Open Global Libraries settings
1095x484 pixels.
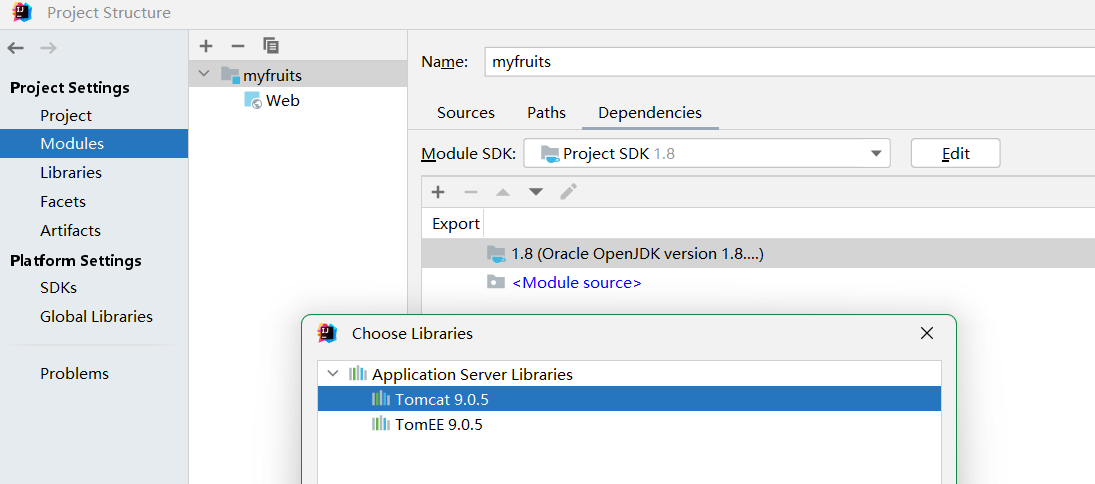tap(96, 316)
